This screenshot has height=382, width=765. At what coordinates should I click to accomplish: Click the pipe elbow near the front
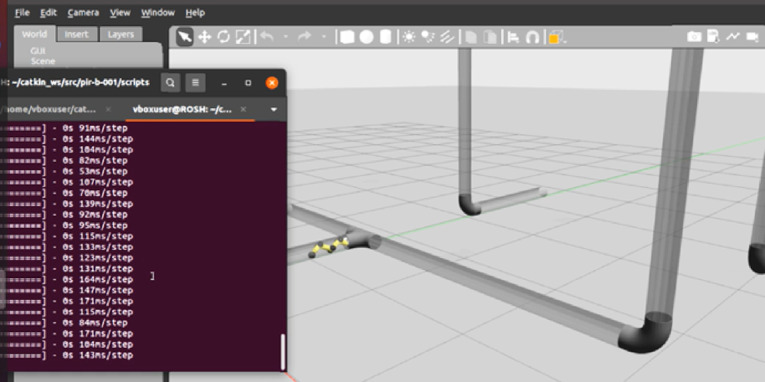[x=644, y=332]
